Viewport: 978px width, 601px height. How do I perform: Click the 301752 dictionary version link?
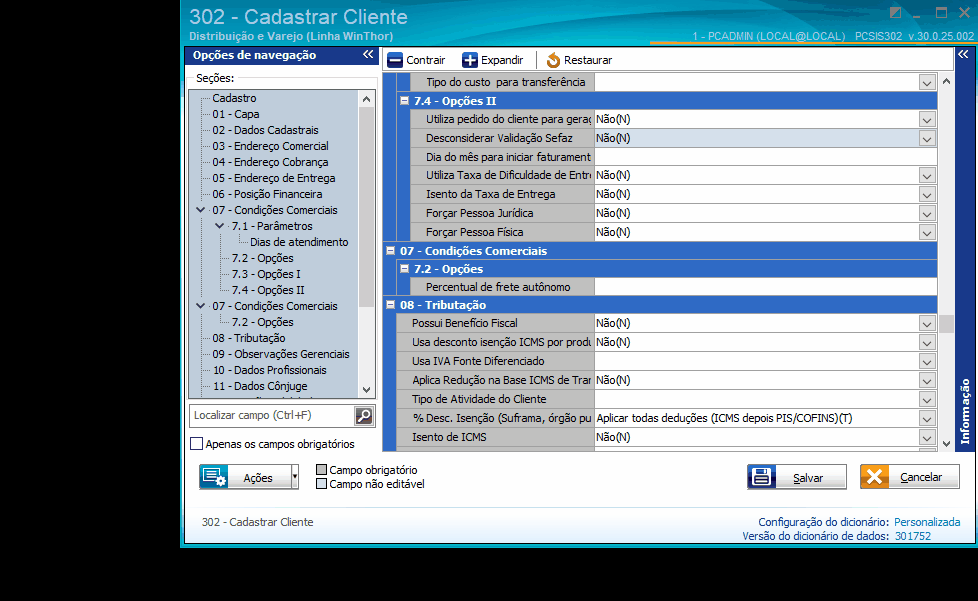913,536
